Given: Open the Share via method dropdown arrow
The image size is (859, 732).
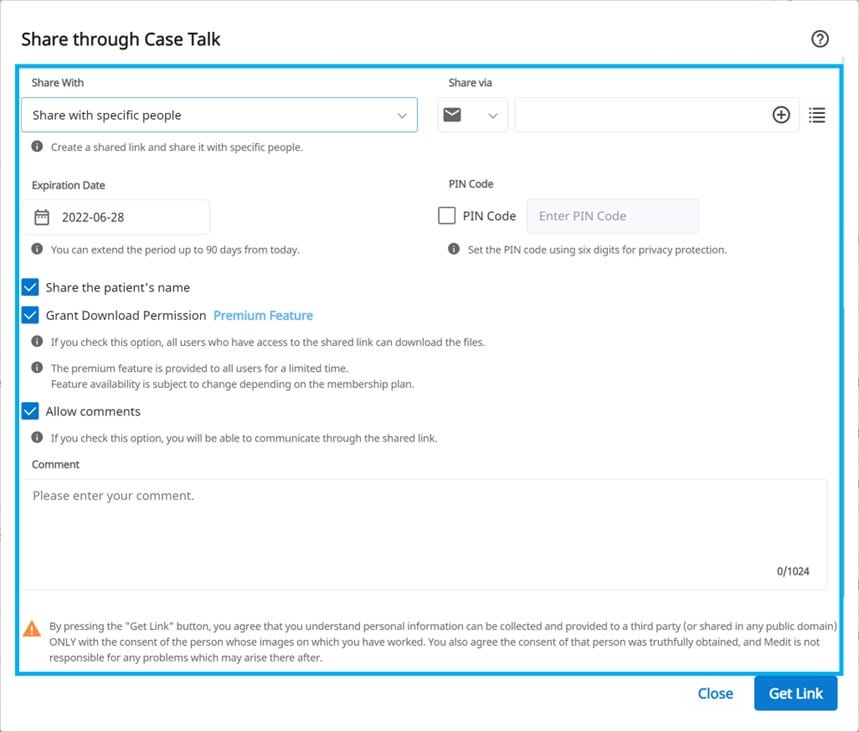Looking at the screenshot, I should [x=493, y=116].
